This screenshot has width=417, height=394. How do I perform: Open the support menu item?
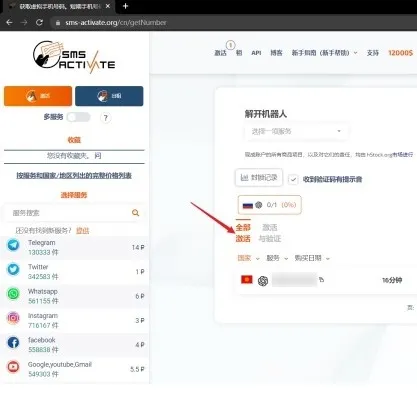click(x=373, y=53)
